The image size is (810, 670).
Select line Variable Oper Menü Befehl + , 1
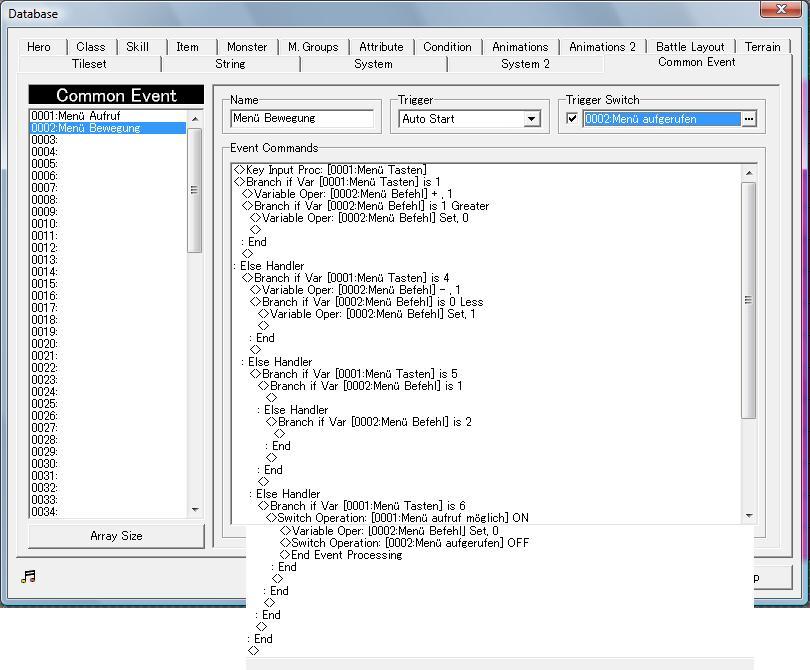347,194
